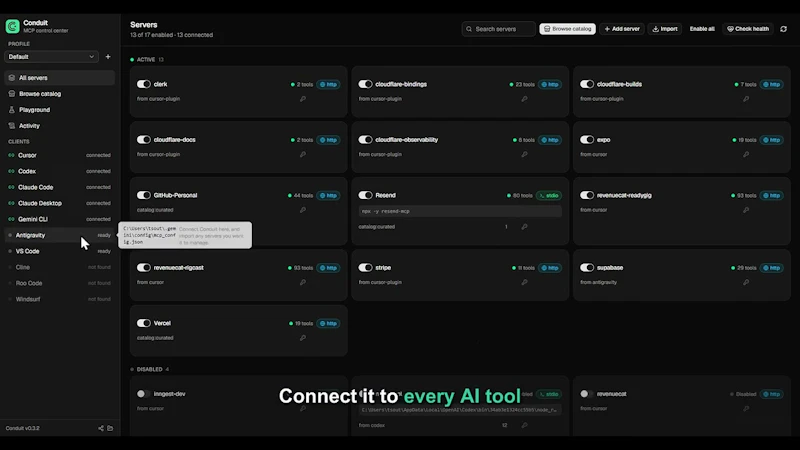Toggle the Vercel server switch
800x450 pixels.
(144, 323)
